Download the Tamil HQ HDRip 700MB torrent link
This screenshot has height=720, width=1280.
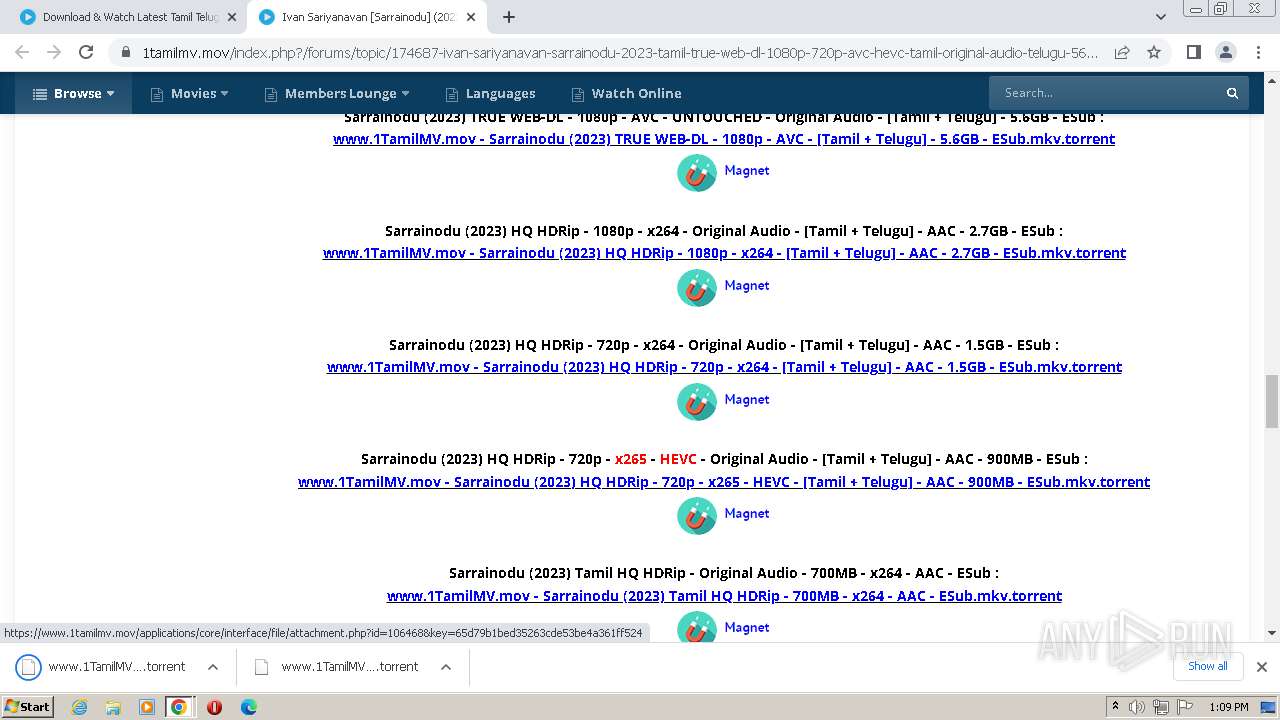coord(724,596)
